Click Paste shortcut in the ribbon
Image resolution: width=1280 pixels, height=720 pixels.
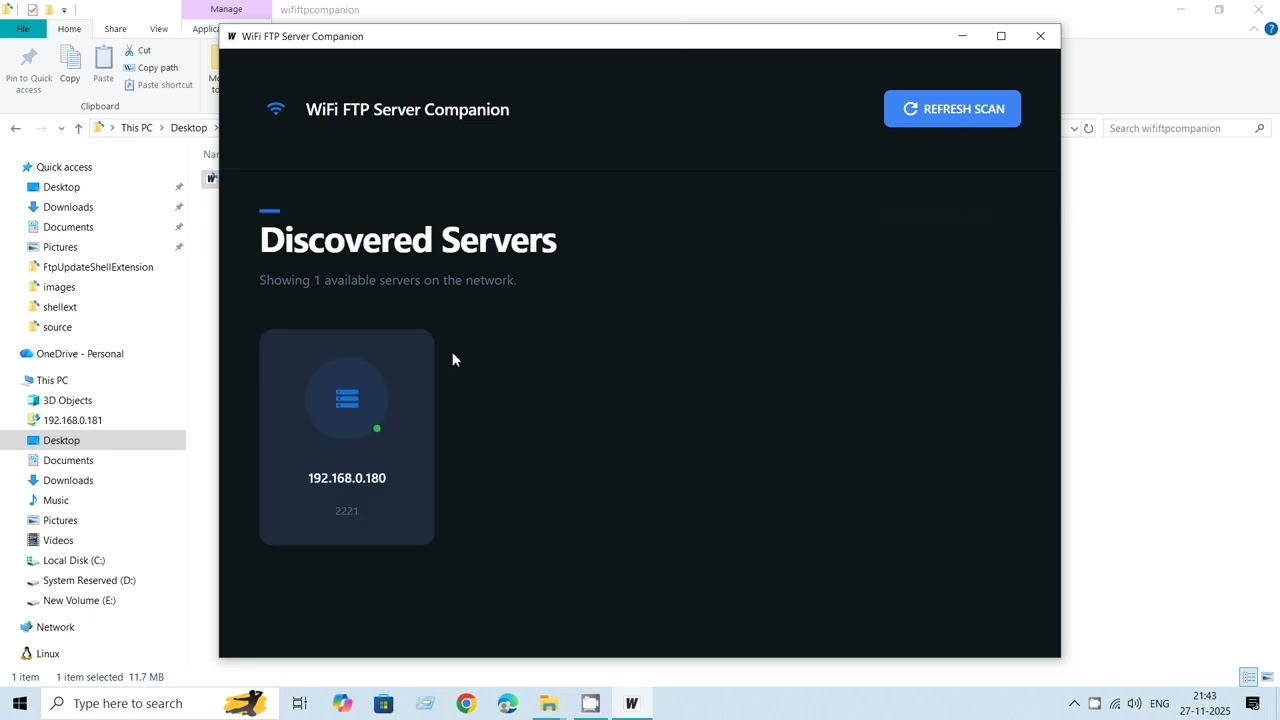click(x=158, y=85)
